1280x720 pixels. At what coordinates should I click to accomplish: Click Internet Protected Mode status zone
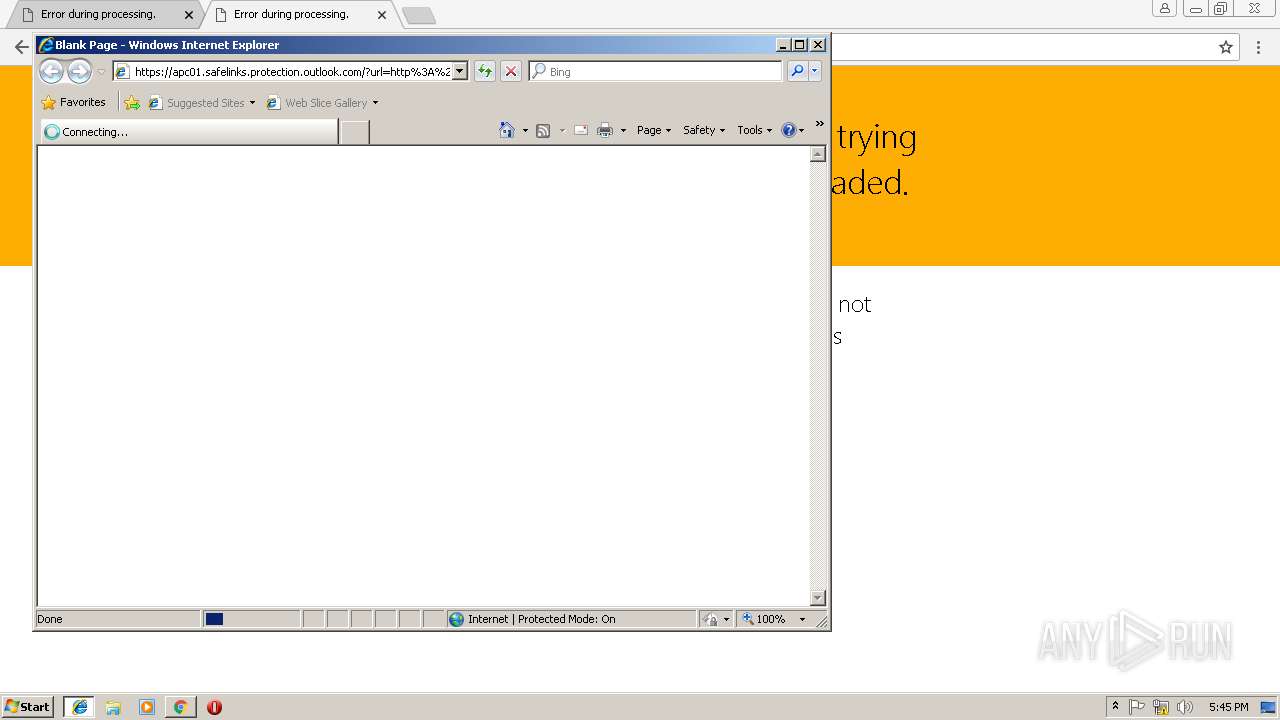click(x=571, y=619)
